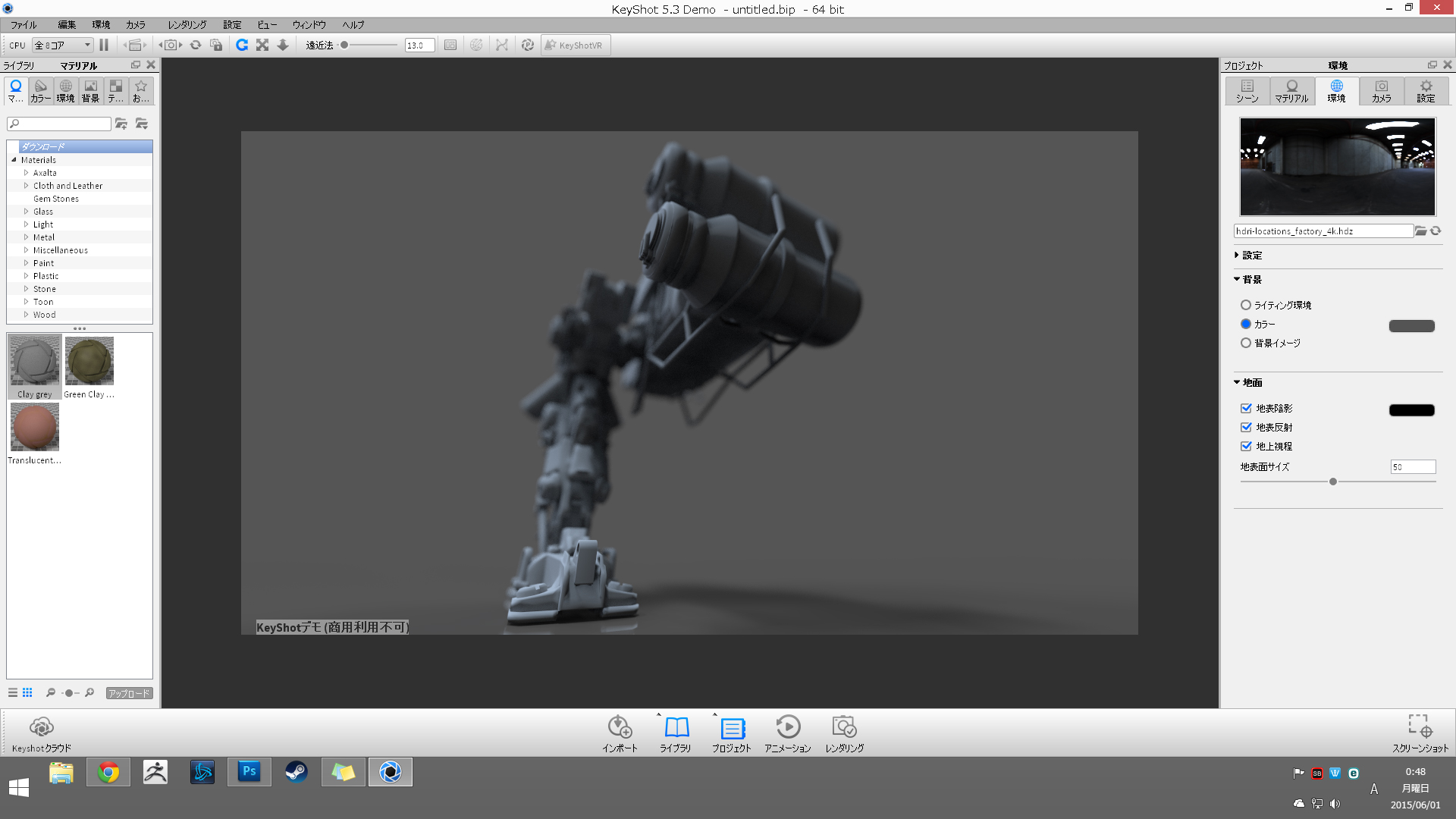Open the KeyShotVR button
This screenshot has height=819, width=1456.
coord(576,45)
